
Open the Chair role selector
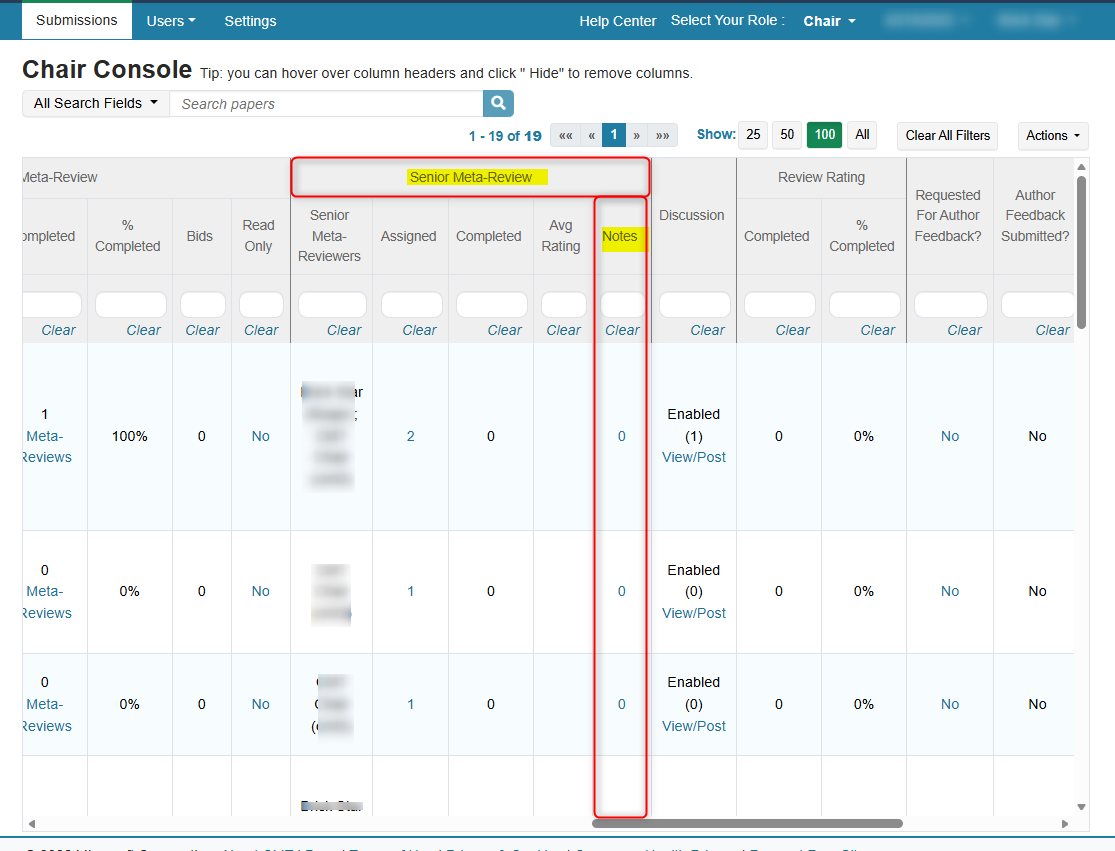coord(829,21)
